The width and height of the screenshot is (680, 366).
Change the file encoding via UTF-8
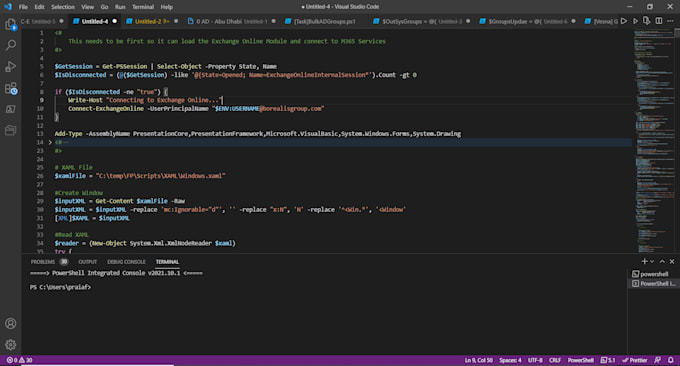pos(535,360)
